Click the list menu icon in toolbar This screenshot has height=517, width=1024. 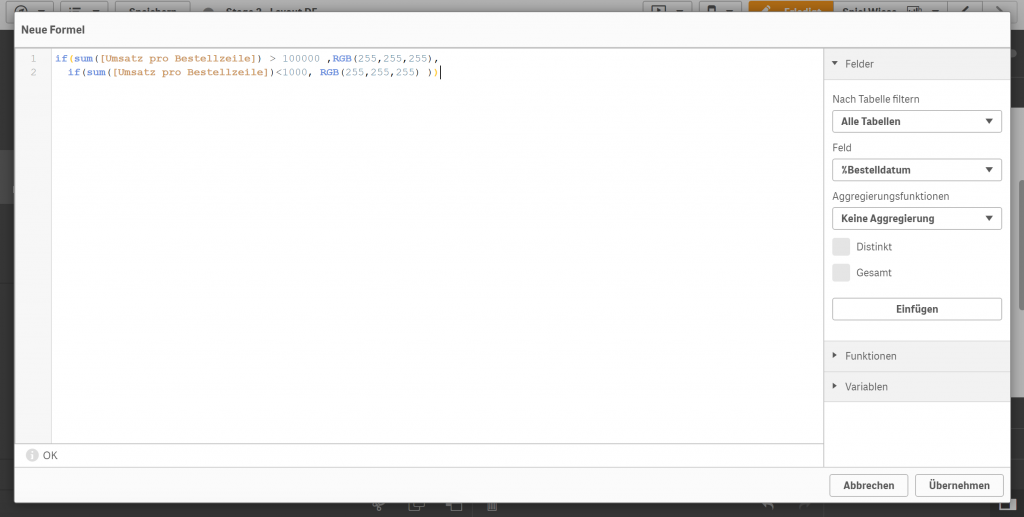(x=76, y=8)
